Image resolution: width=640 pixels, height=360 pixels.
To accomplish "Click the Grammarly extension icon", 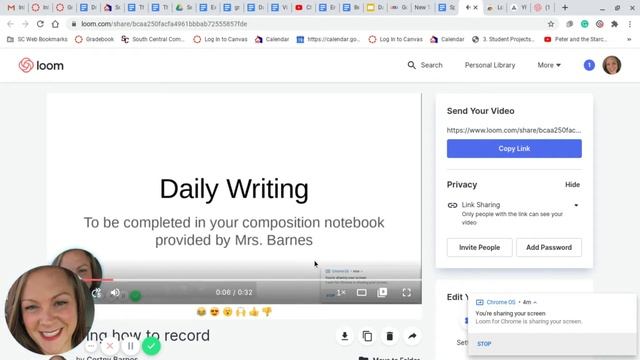I will pyautogui.click(x=584, y=24).
